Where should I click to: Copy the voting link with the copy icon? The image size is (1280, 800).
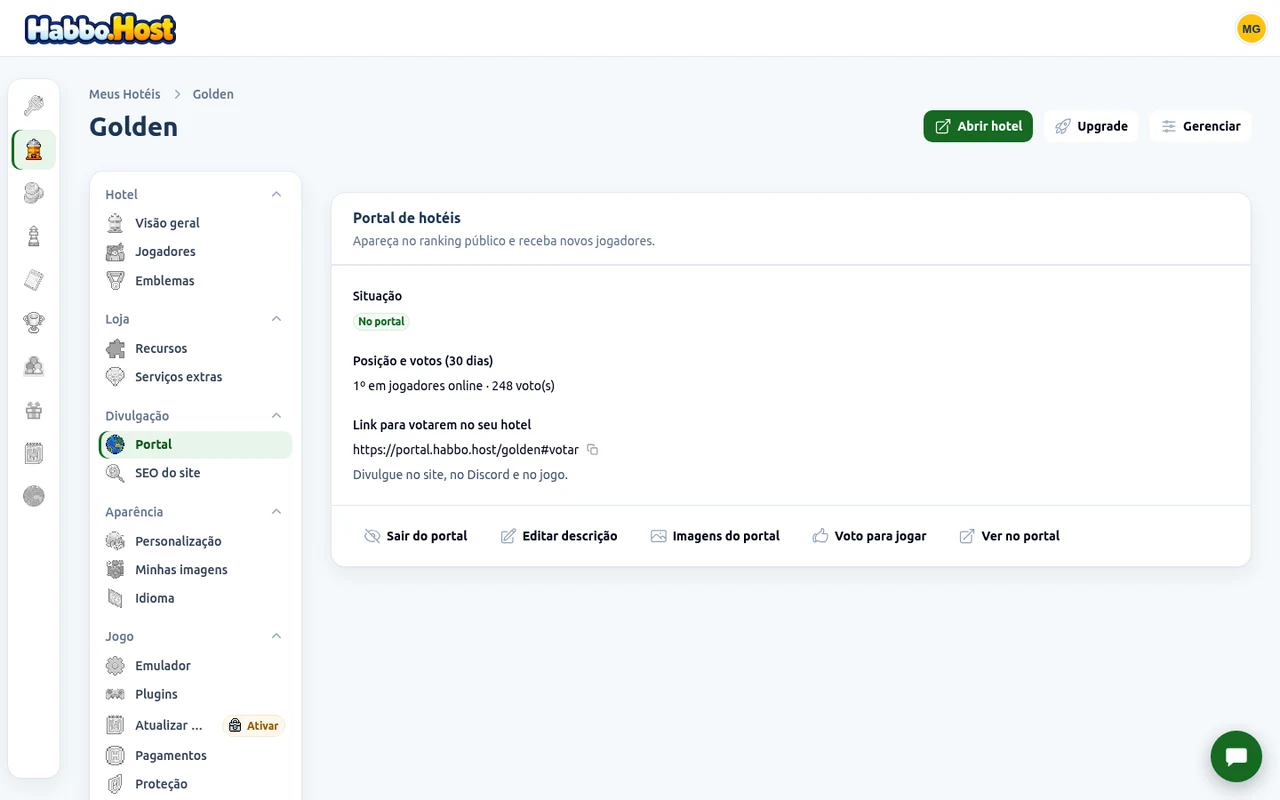coord(592,450)
